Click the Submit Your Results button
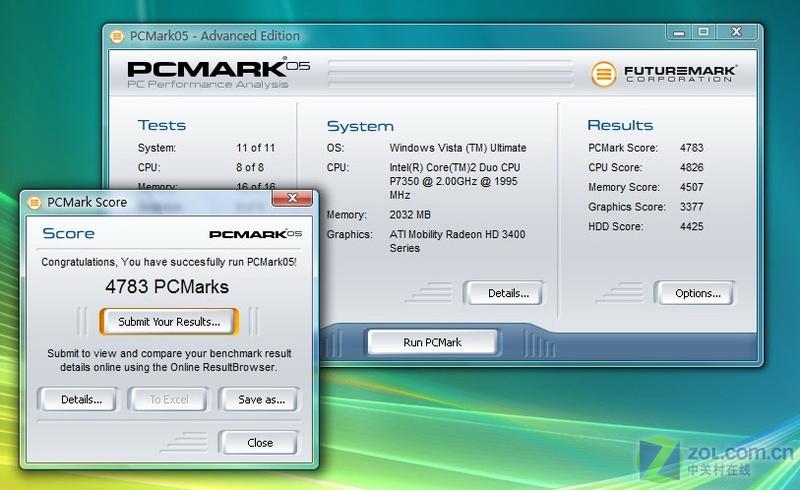 coord(169,322)
